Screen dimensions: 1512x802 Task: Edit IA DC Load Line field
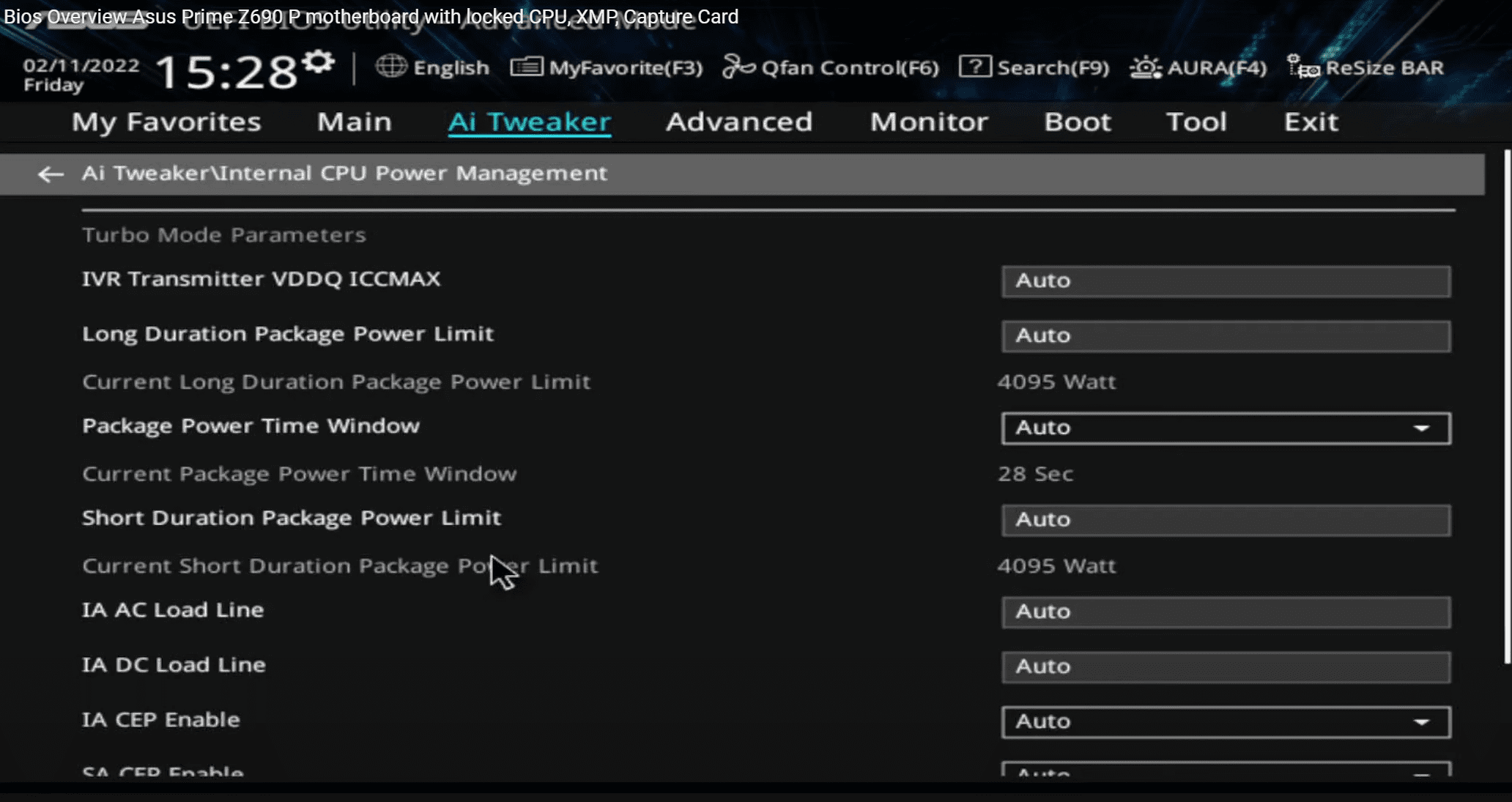[x=1226, y=667]
